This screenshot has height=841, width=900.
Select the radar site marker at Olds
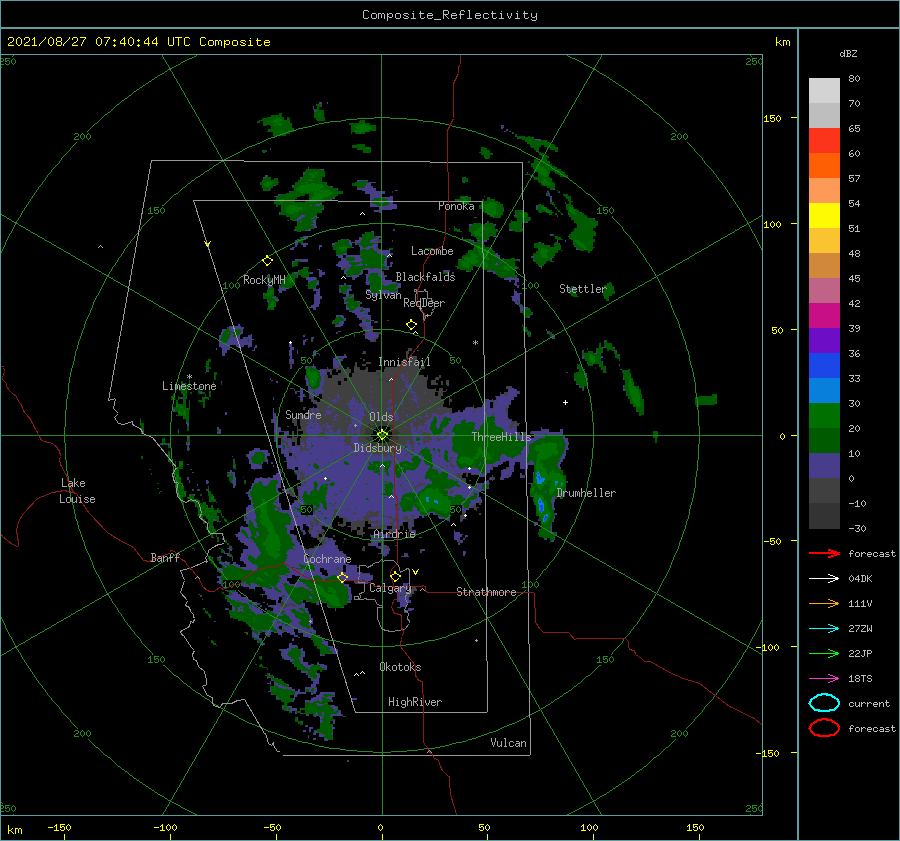[x=382, y=435]
